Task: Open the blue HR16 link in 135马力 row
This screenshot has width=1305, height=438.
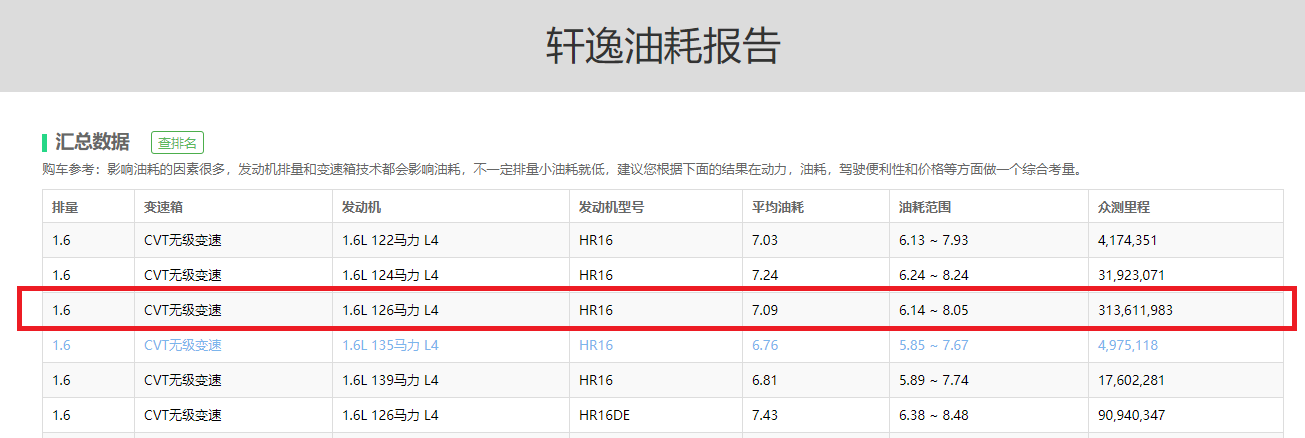Action: tap(596, 345)
